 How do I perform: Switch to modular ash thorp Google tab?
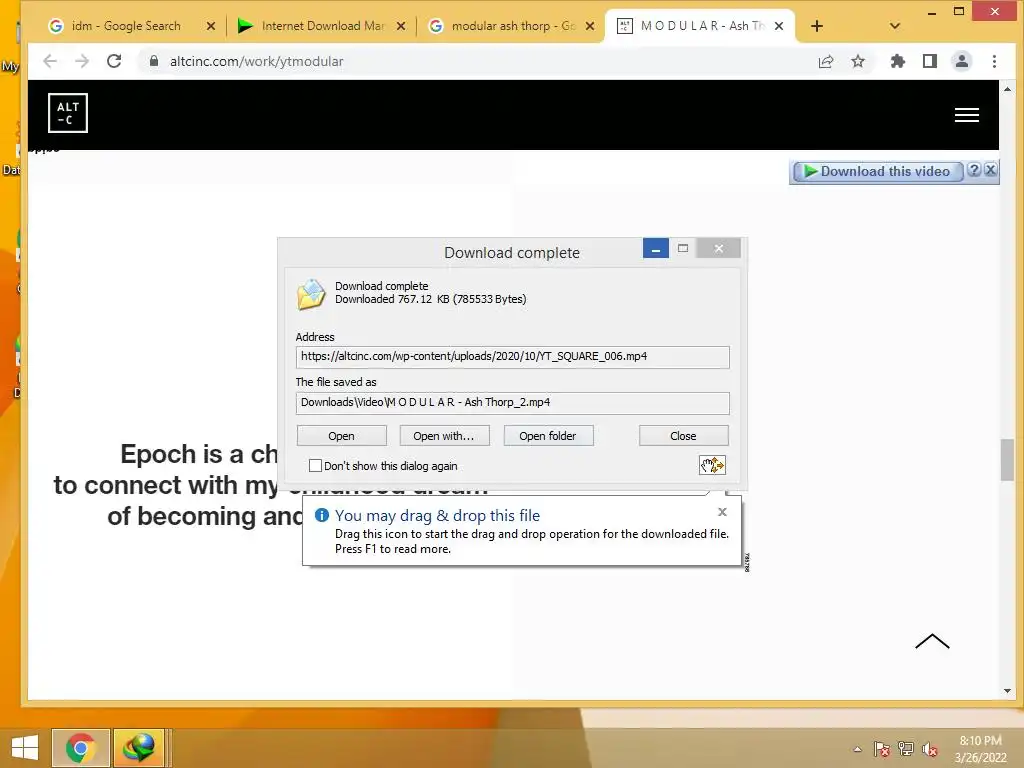(509, 26)
